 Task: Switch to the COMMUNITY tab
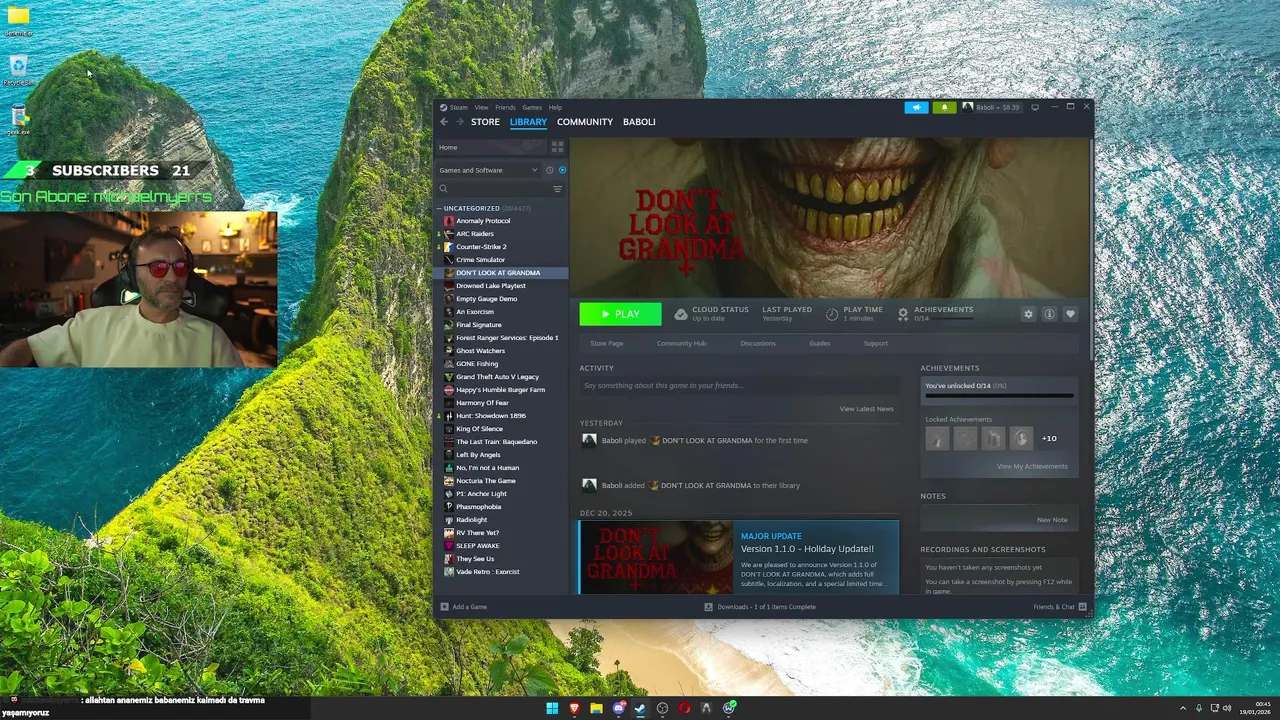[585, 122]
